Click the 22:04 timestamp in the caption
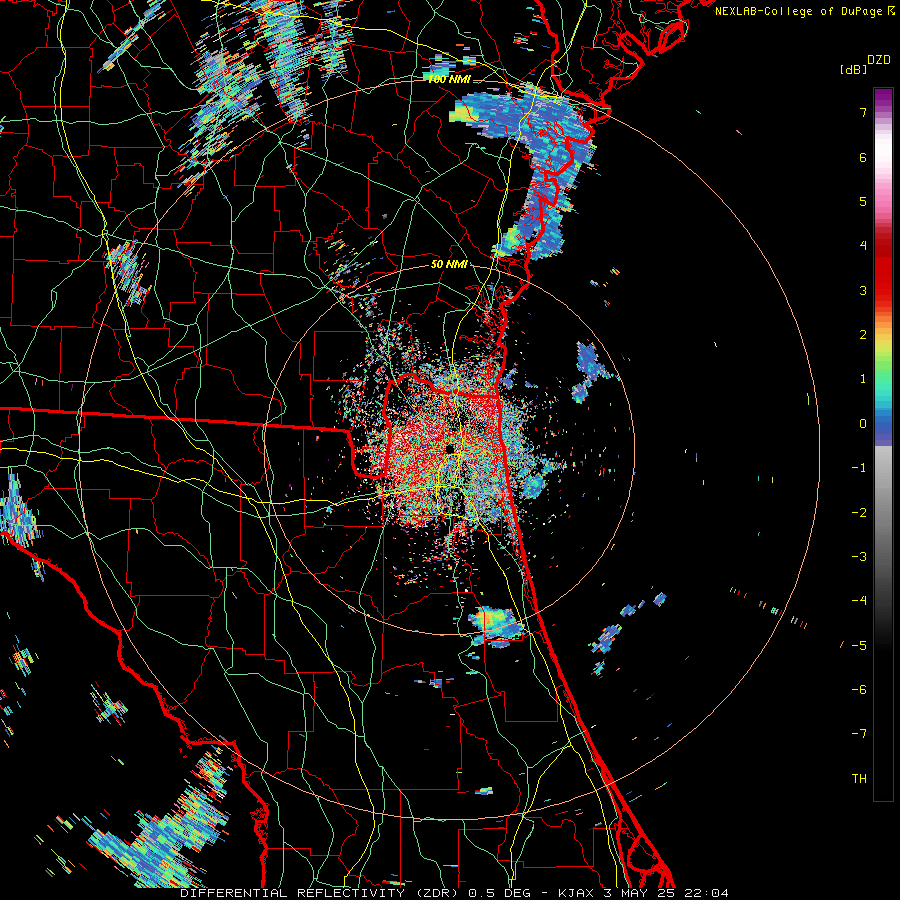This screenshot has height=900, width=900. point(706,893)
